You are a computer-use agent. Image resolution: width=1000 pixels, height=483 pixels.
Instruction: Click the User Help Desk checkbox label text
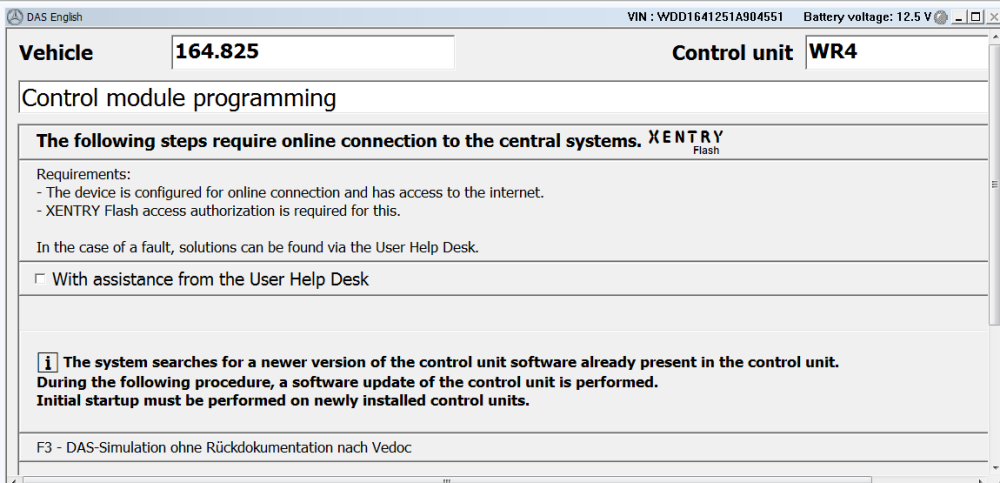[210, 279]
